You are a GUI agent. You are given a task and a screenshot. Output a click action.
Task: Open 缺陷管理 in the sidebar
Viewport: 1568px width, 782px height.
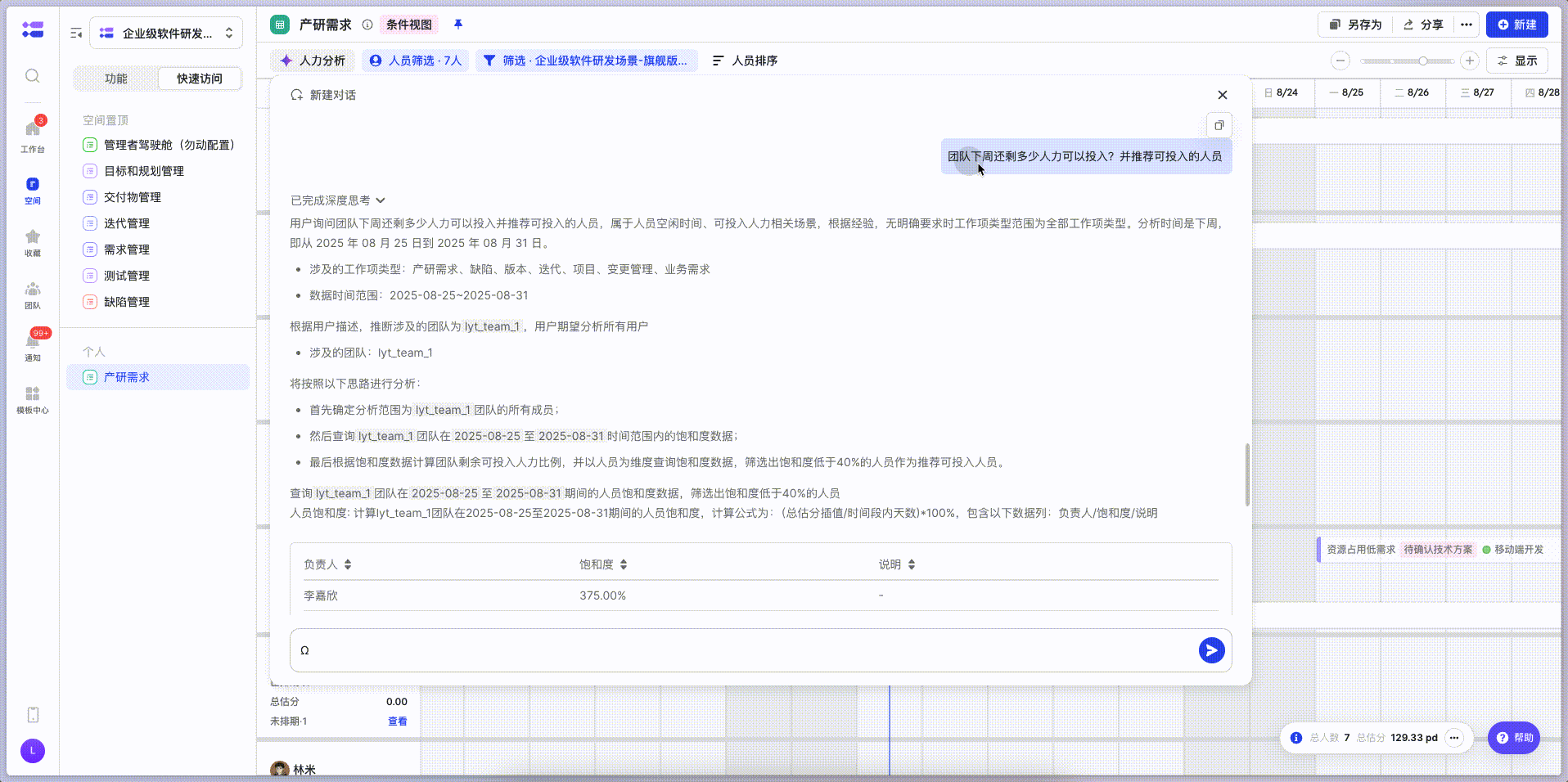tap(127, 302)
